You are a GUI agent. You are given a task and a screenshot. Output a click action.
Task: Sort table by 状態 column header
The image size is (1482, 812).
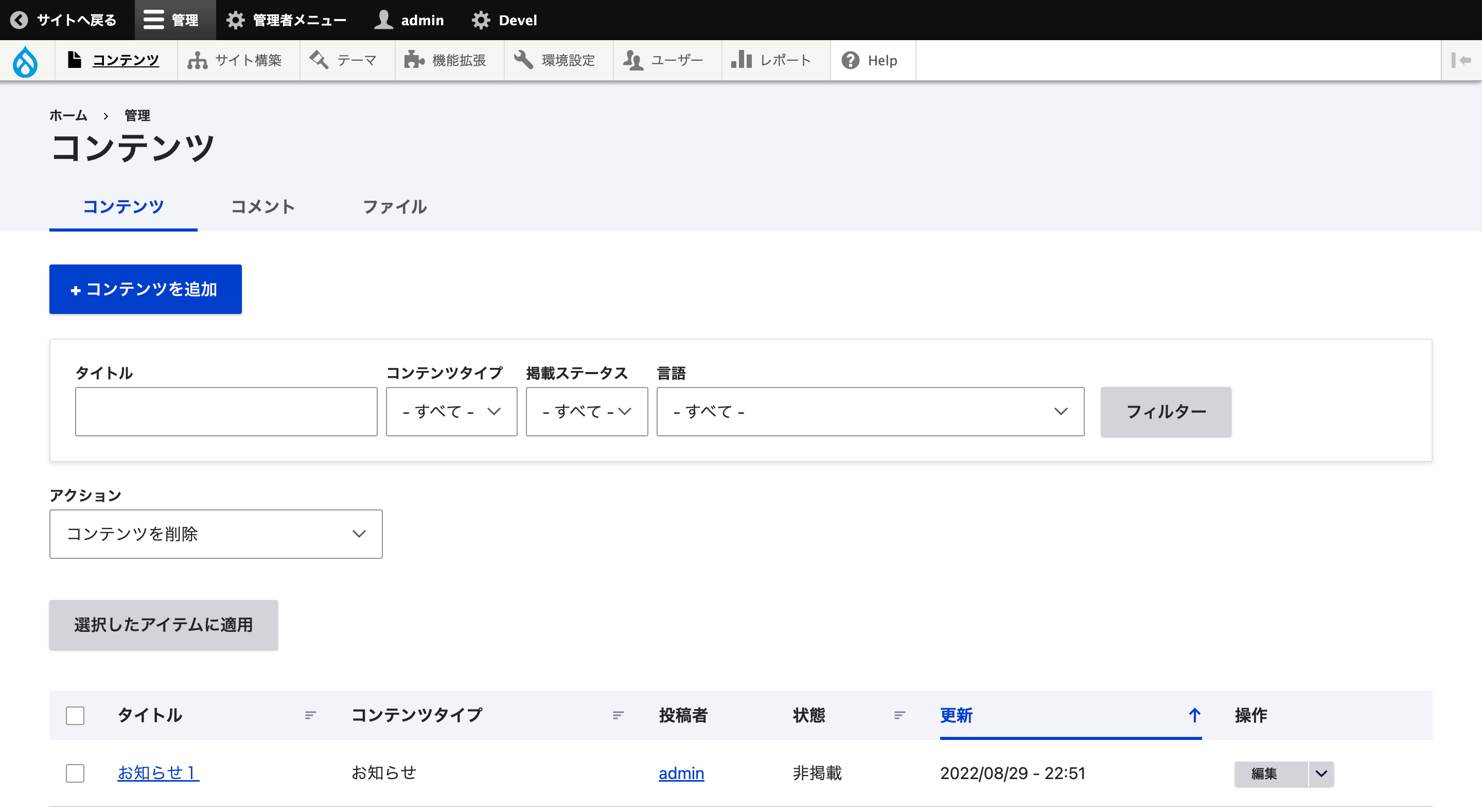[809, 715]
